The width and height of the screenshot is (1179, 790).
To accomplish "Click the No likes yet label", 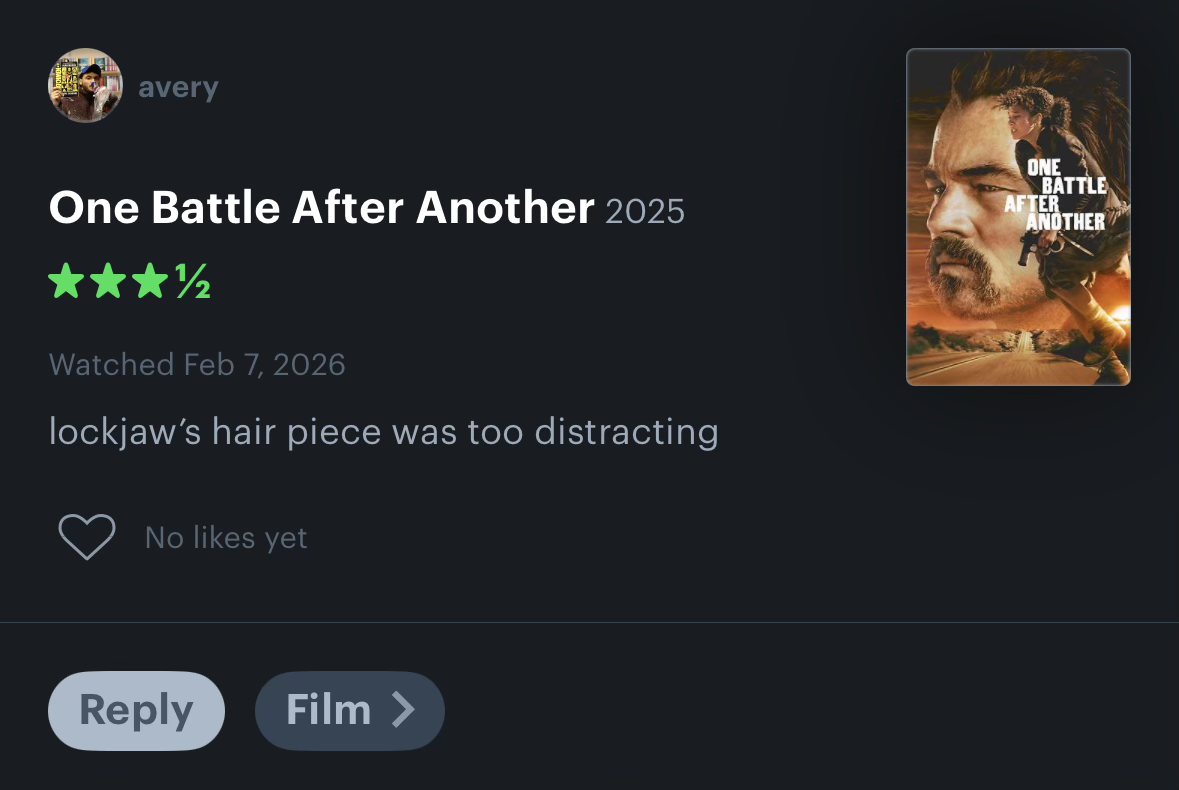I will tap(226, 537).
